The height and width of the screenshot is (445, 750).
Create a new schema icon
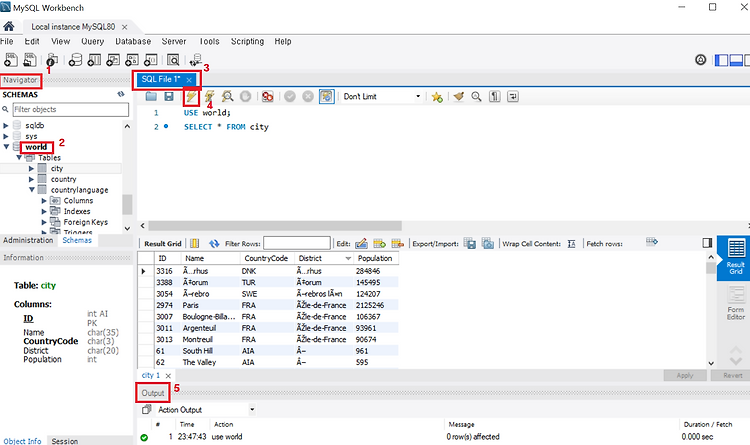tap(75, 60)
